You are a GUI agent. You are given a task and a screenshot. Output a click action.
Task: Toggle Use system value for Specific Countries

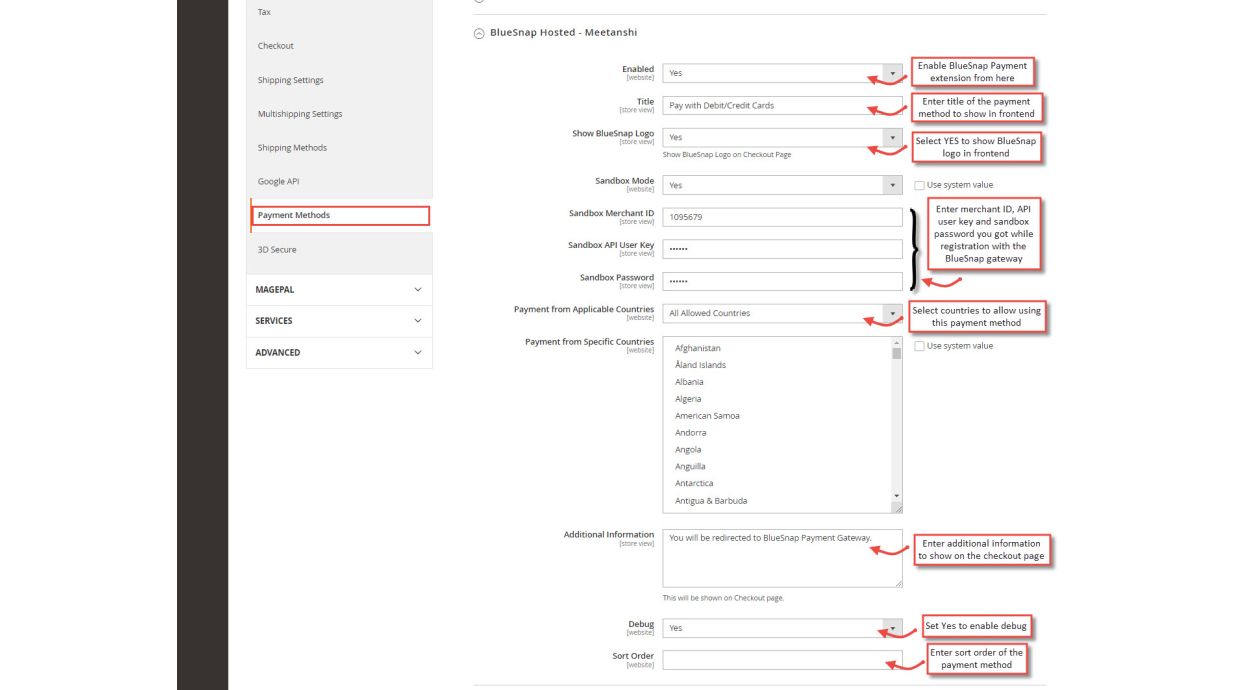click(x=920, y=346)
